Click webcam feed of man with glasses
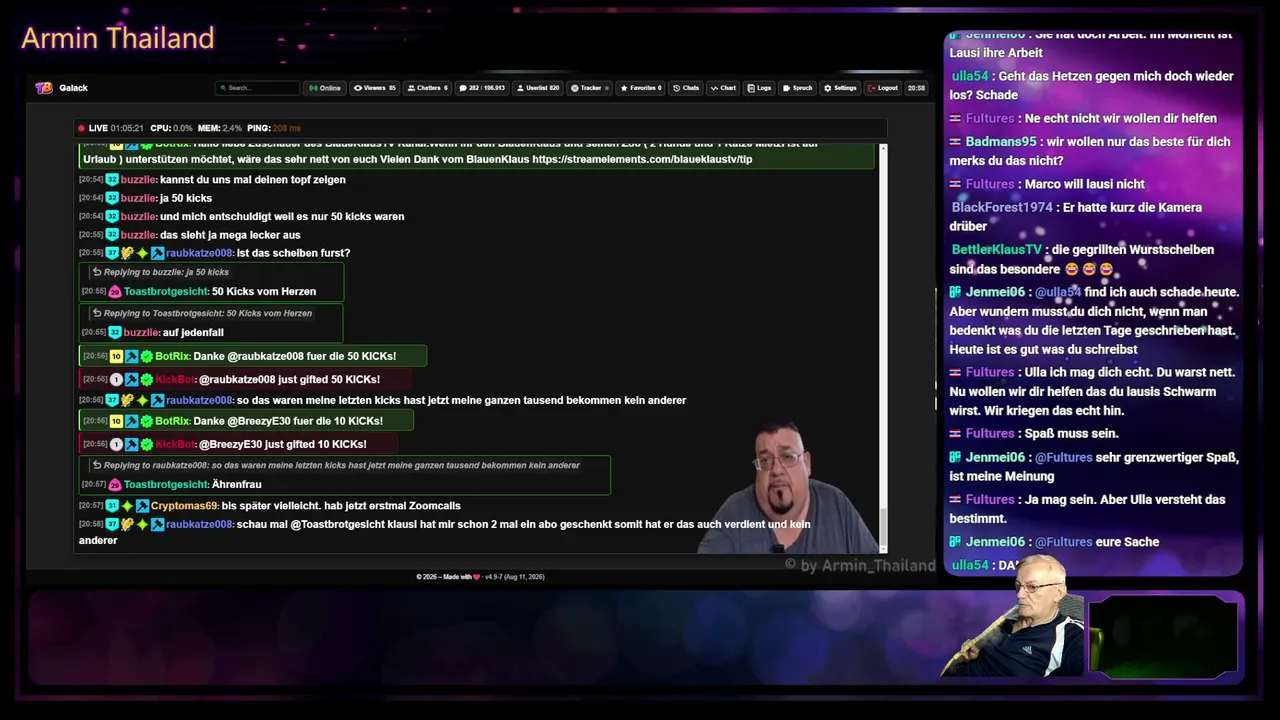Screen dimensions: 1280x720 pyautogui.click(x=790, y=489)
